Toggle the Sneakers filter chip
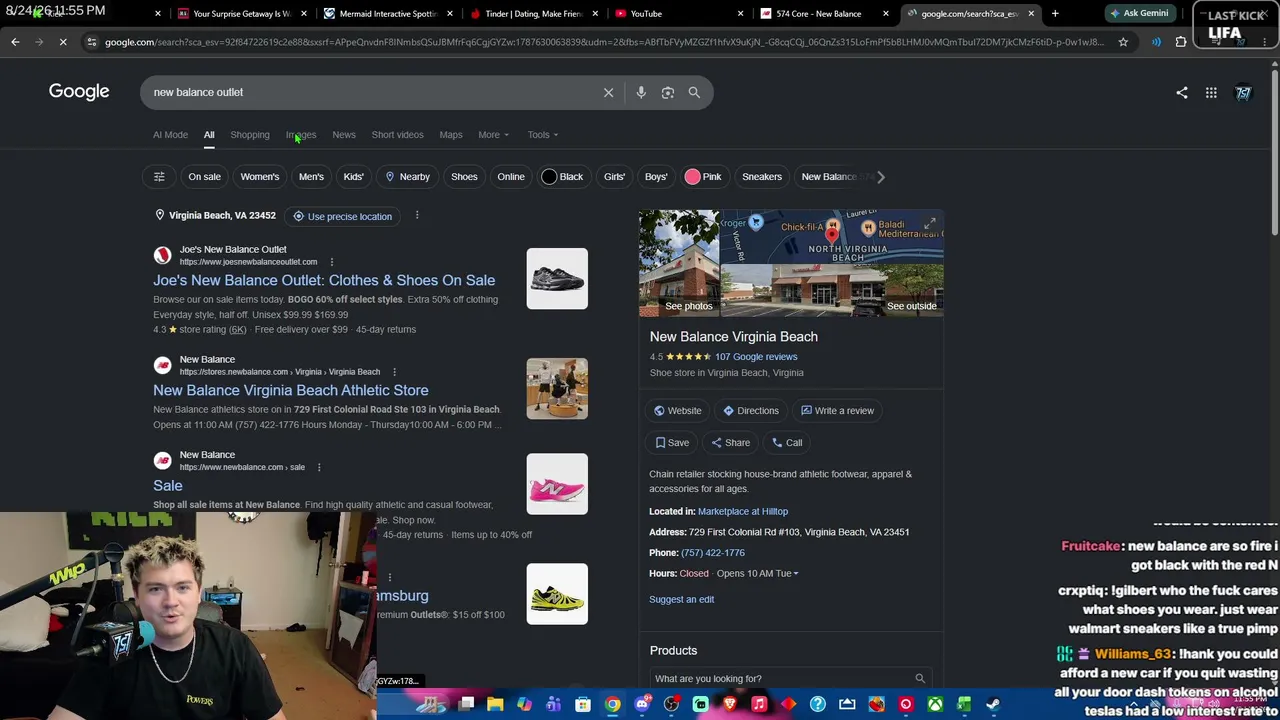1280x720 pixels. [762, 177]
